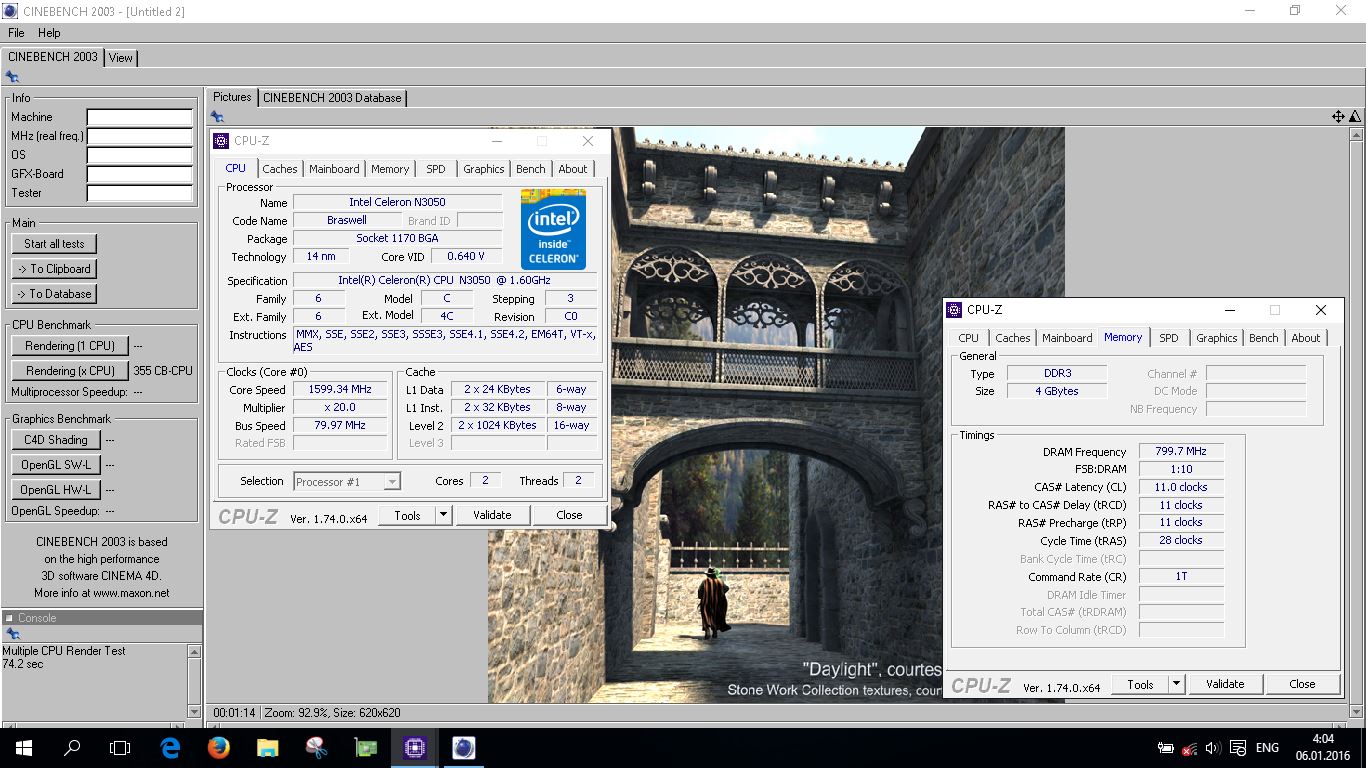
Task: Select About tab in CPU-Z Memory window
Action: (1306, 338)
